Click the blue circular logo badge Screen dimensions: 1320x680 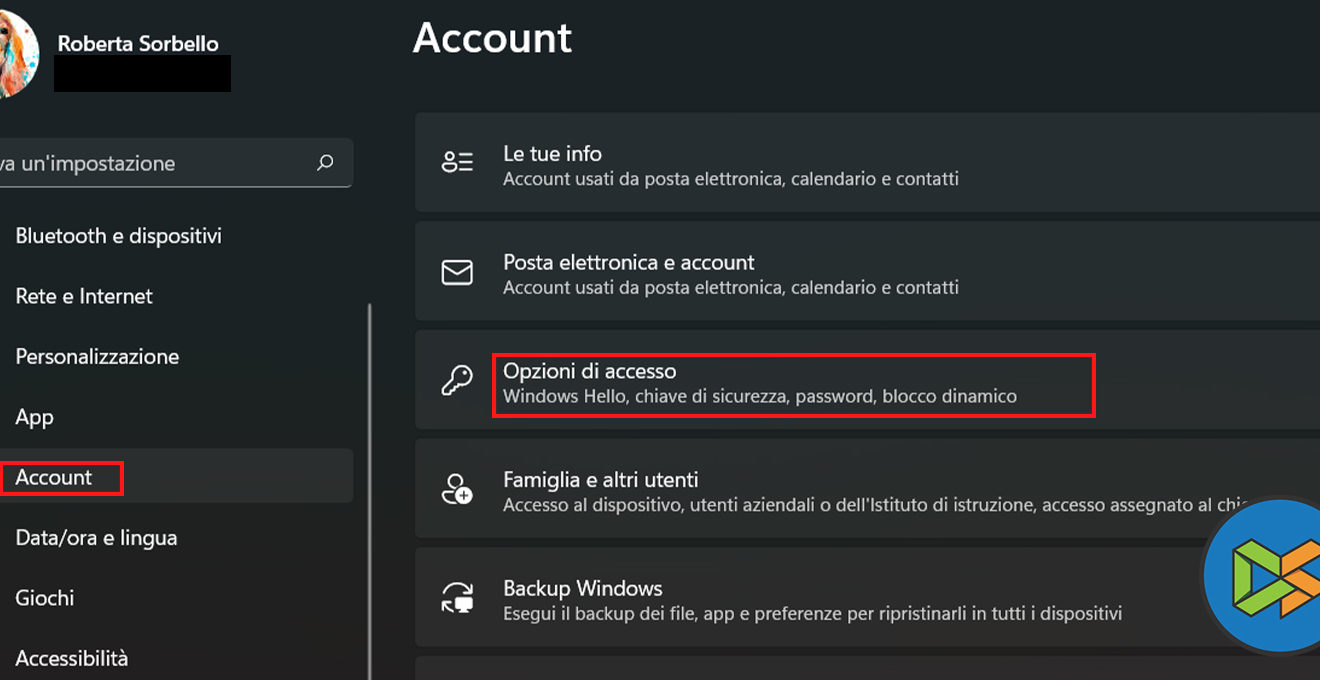(1264, 575)
